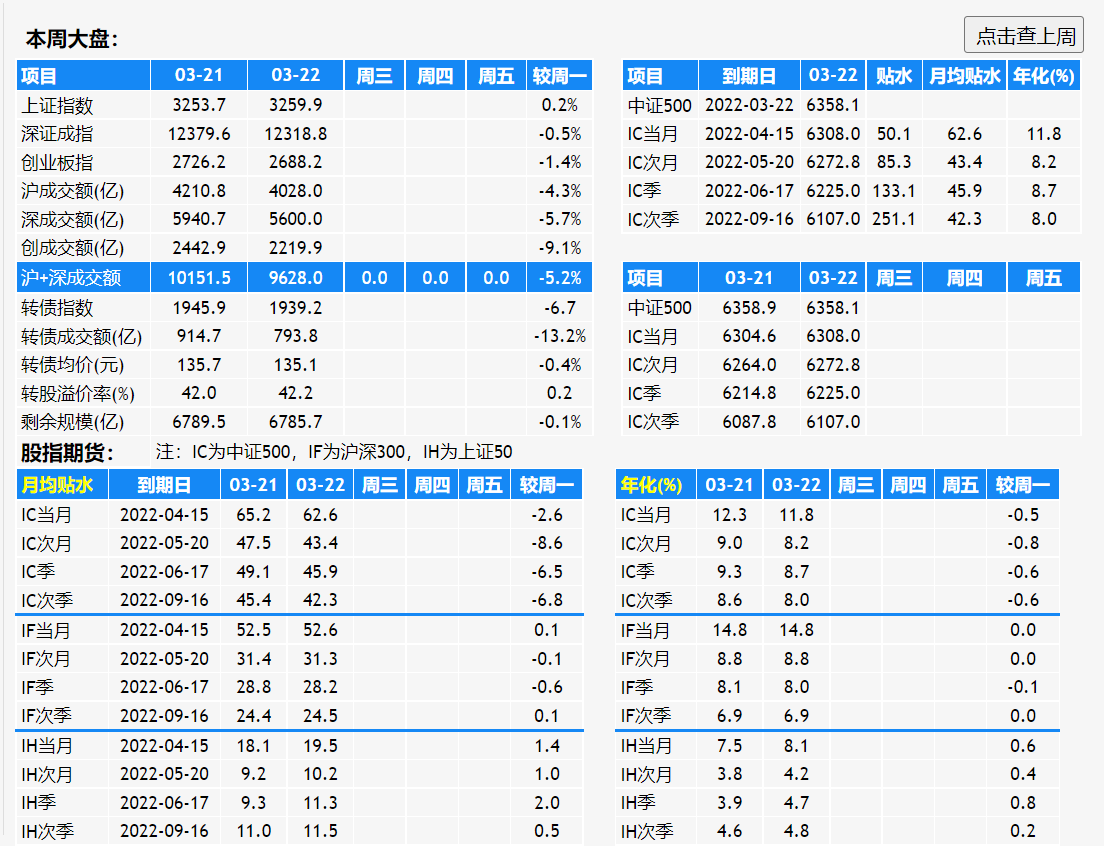Click 5940.7 in the 深成交额 row
This screenshot has width=1104, height=846.
pyautogui.click(x=199, y=219)
